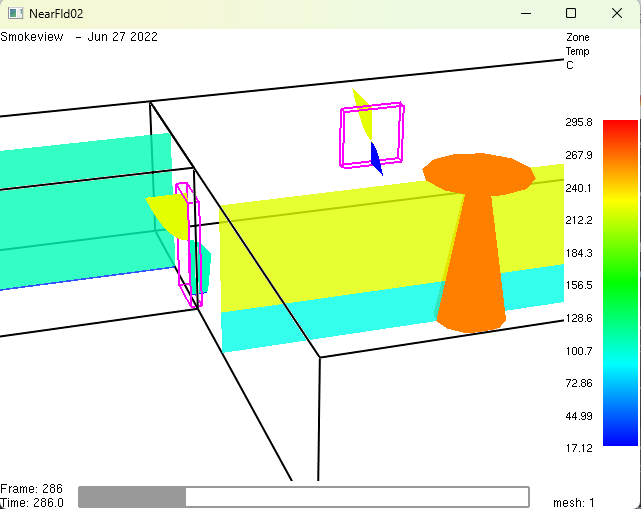
Task: Click the blue flow triangle at the square vent
Action: (375, 158)
